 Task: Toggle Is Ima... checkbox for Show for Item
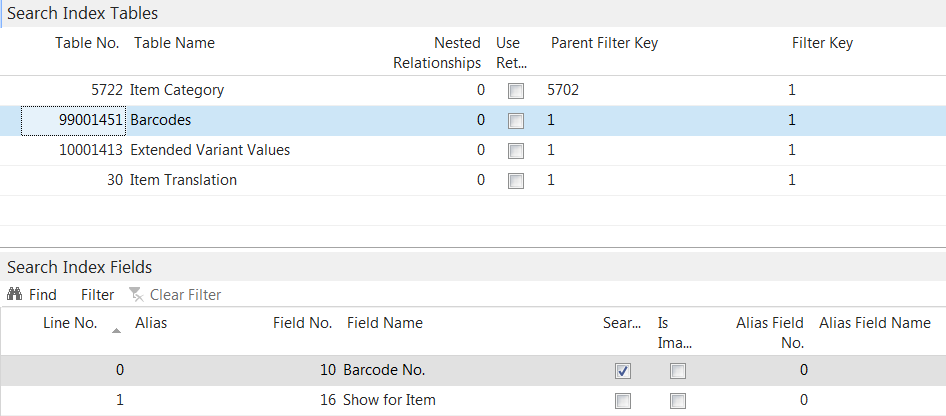pos(678,401)
